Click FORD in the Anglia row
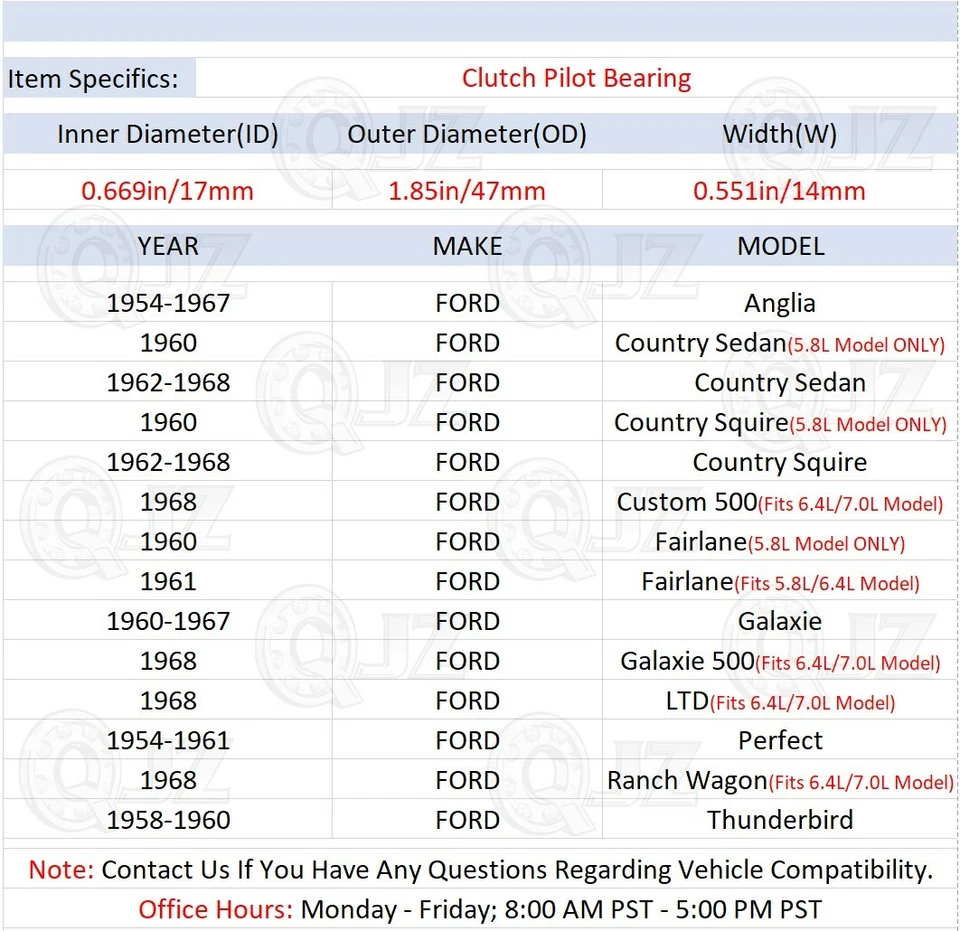This screenshot has width=960, height=931. [x=467, y=303]
